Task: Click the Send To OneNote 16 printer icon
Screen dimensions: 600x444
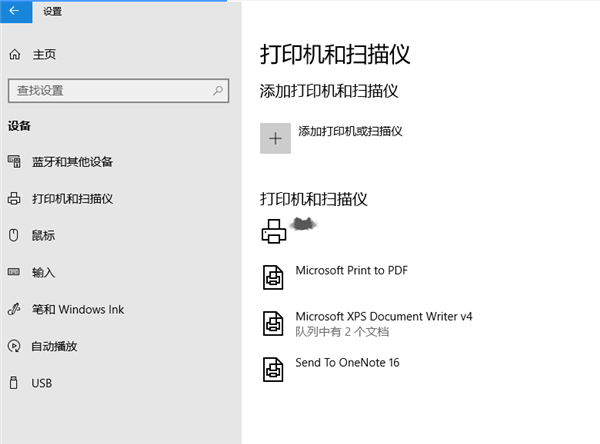Action: [x=274, y=368]
